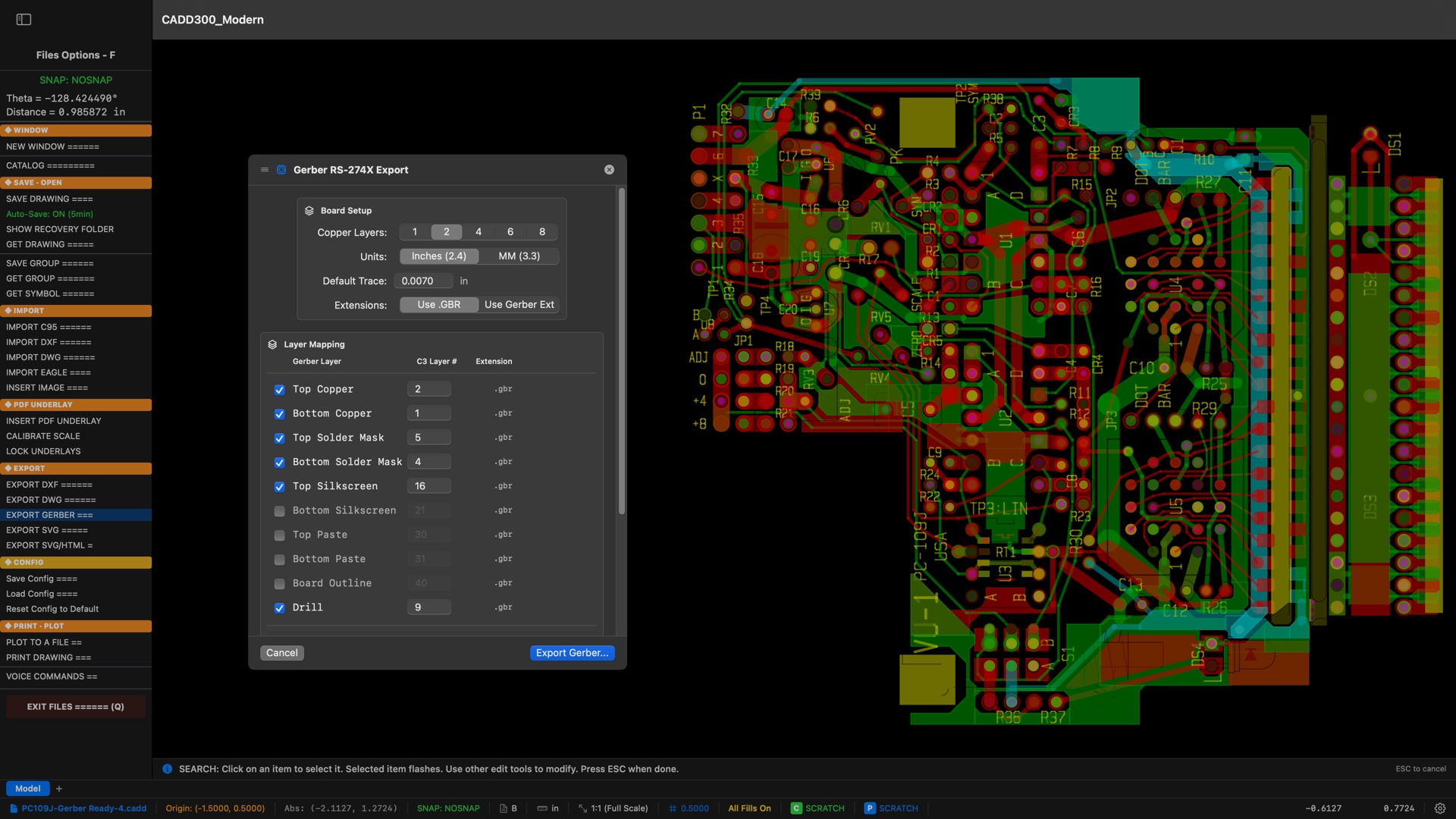Enable the Bottom Paste layer
Image resolution: width=1456 pixels, height=819 pixels.
pos(280,560)
